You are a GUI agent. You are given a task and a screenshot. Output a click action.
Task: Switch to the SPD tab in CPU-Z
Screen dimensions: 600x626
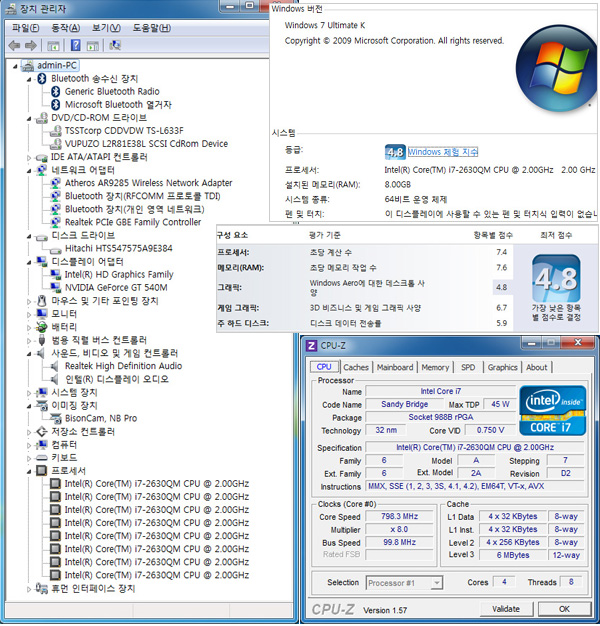pyautogui.click(x=468, y=367)
